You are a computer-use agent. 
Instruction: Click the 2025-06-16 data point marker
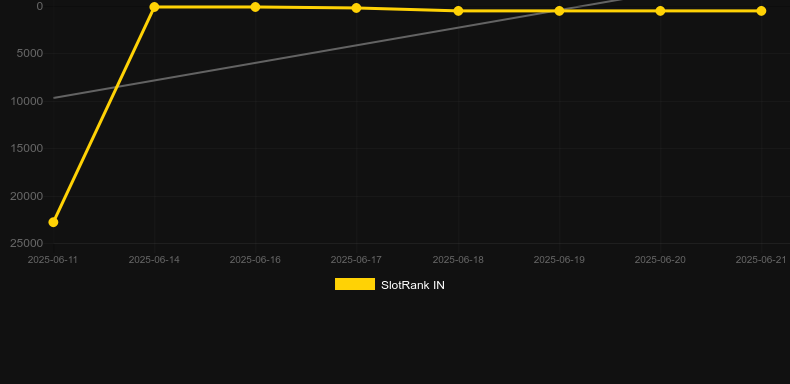(255, 7)
